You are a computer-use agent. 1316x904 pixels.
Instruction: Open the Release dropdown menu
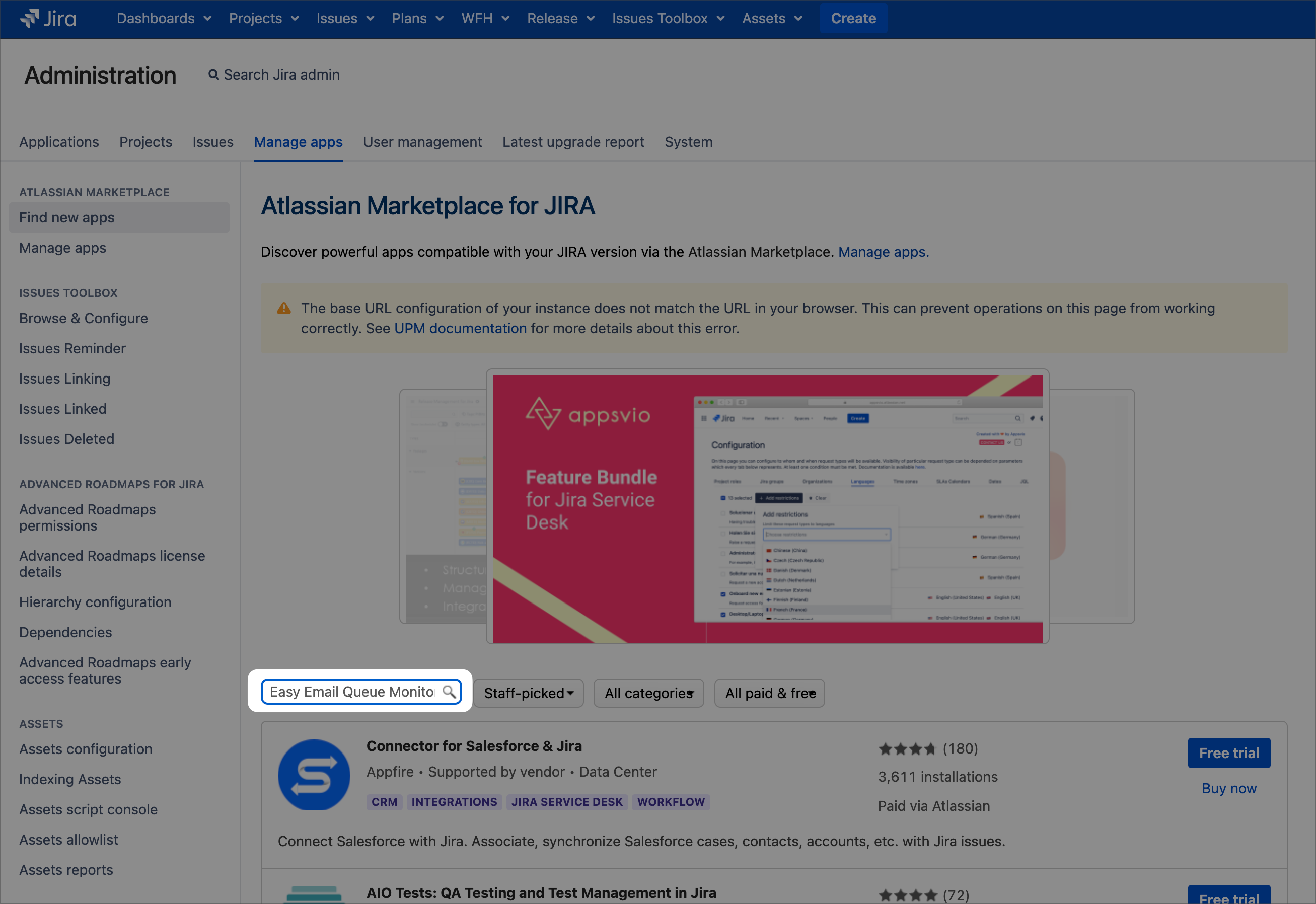561,18
